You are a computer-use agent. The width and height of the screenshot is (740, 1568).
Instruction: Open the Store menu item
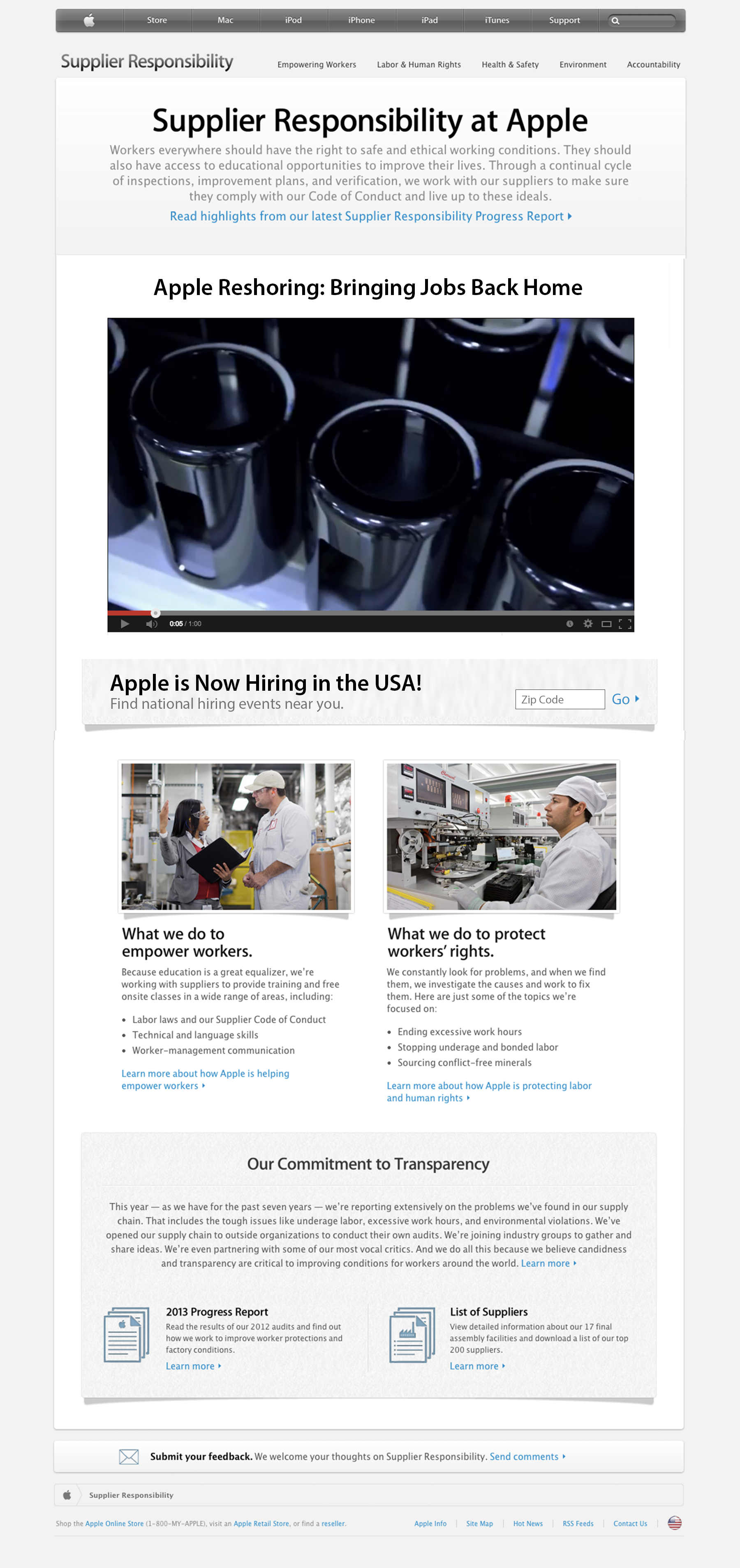[157, 20]
